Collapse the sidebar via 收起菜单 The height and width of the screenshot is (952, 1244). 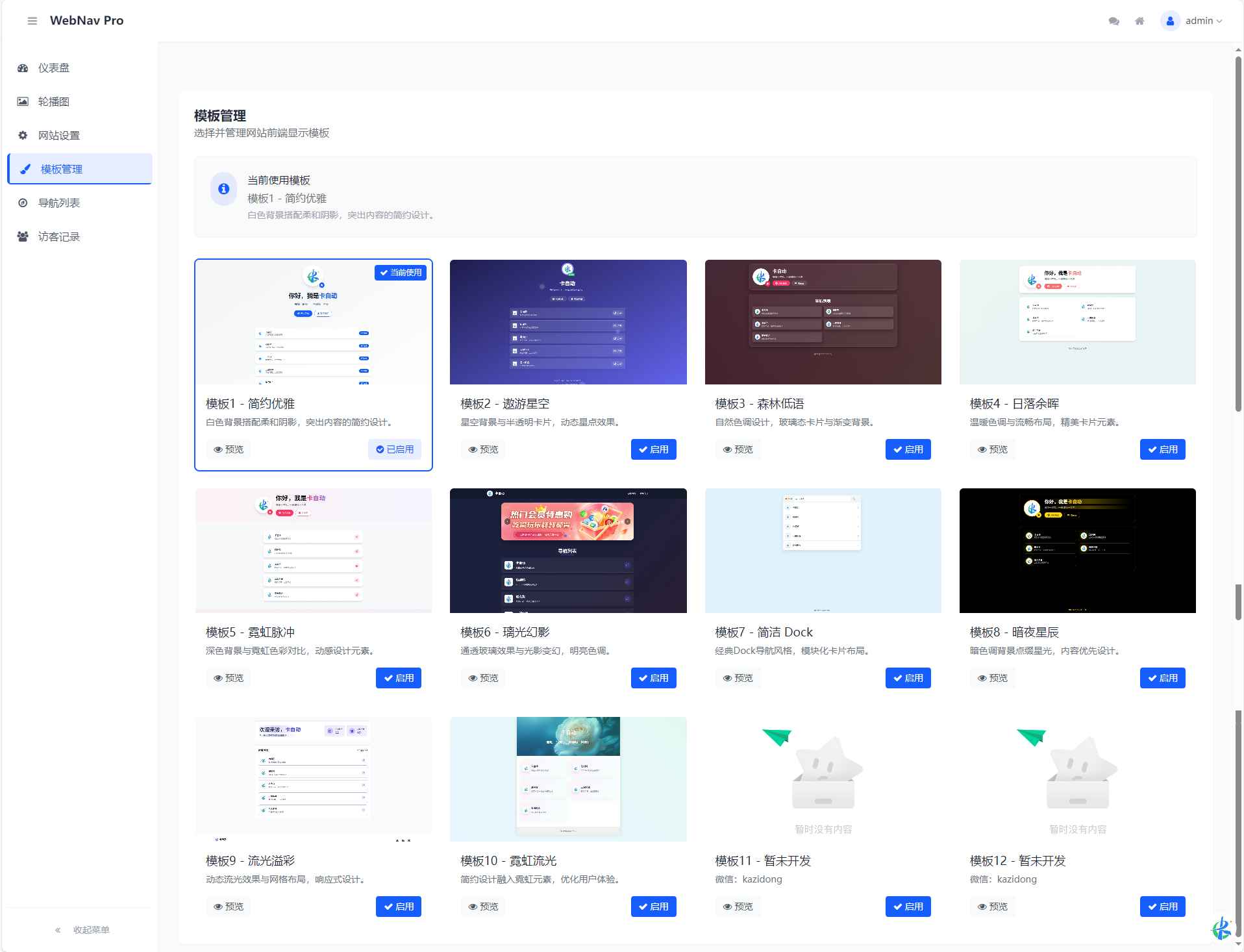point(92,929)
